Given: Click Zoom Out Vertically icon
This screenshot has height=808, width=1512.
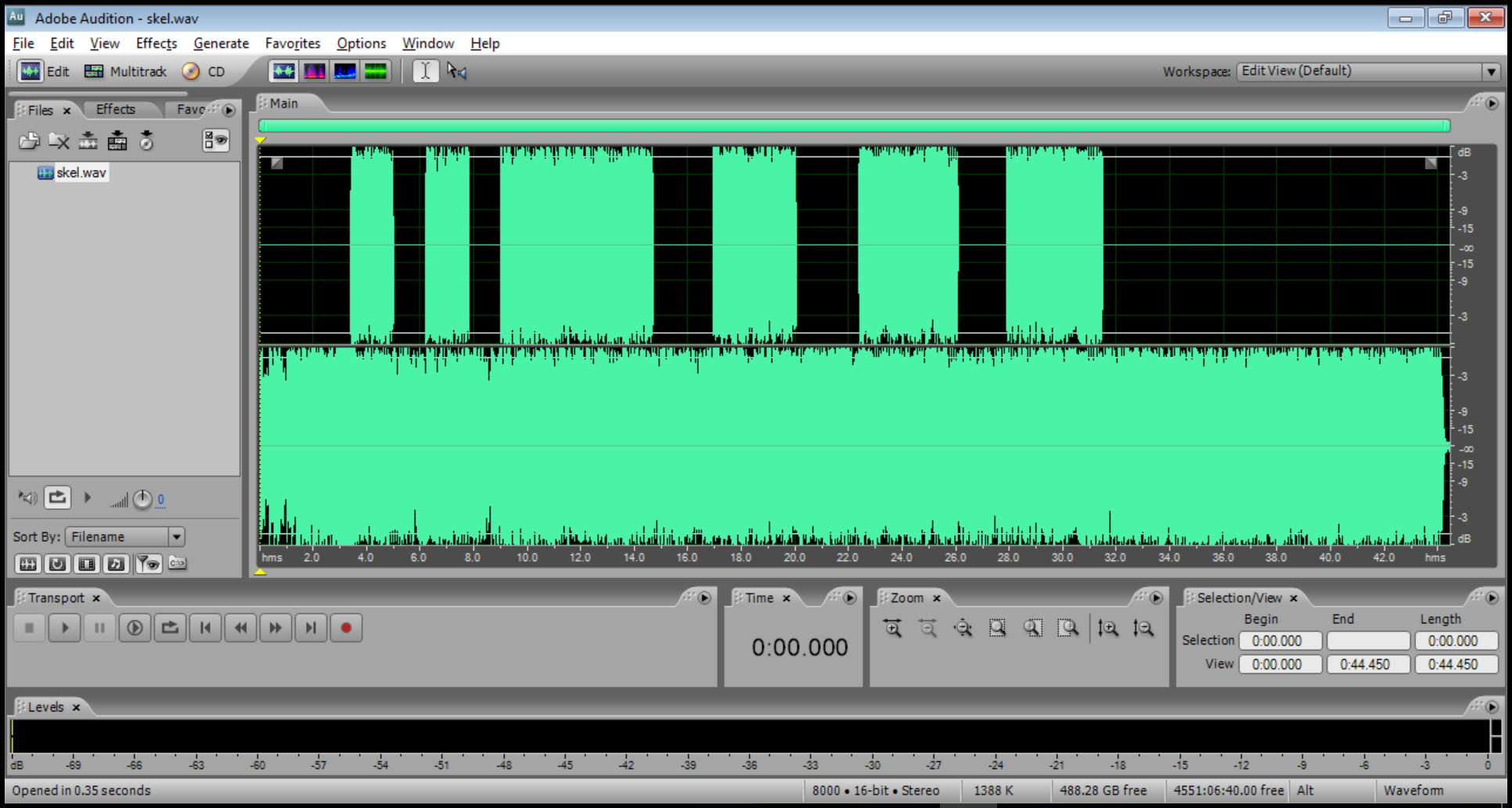Looking at the screenshot, I should 1143,628.
